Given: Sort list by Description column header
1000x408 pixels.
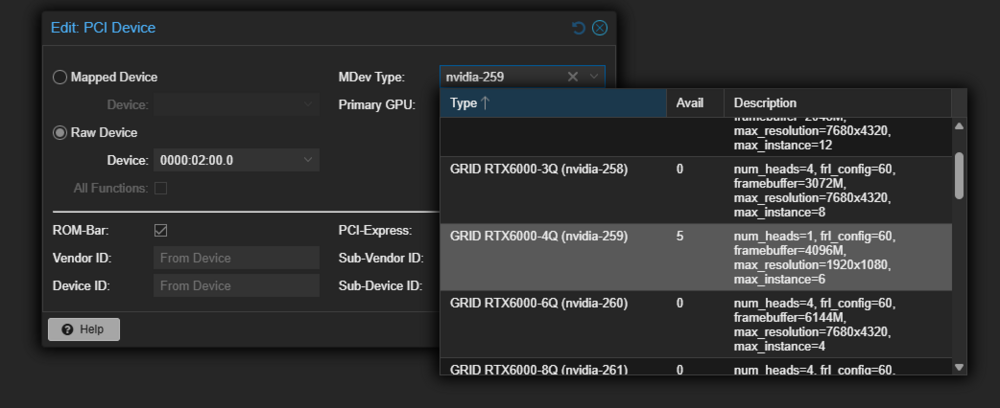Looking at the screenshot, I should (837, 103).
